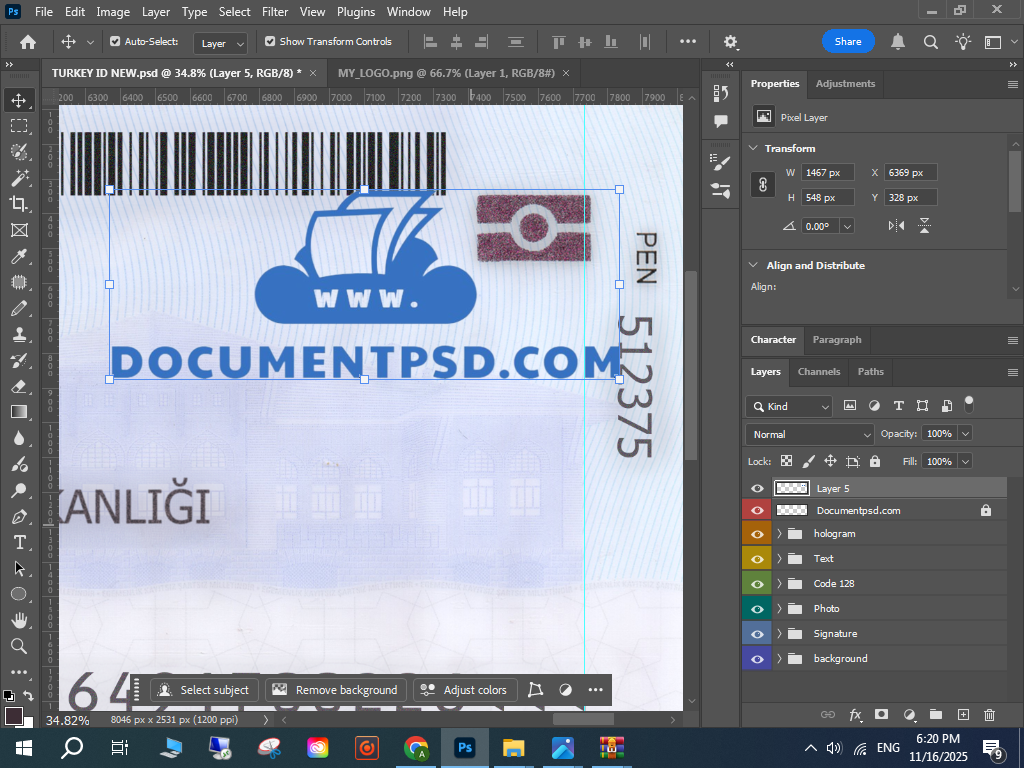
Task: Switch to the Channels tab
Action: pos(818,372)
